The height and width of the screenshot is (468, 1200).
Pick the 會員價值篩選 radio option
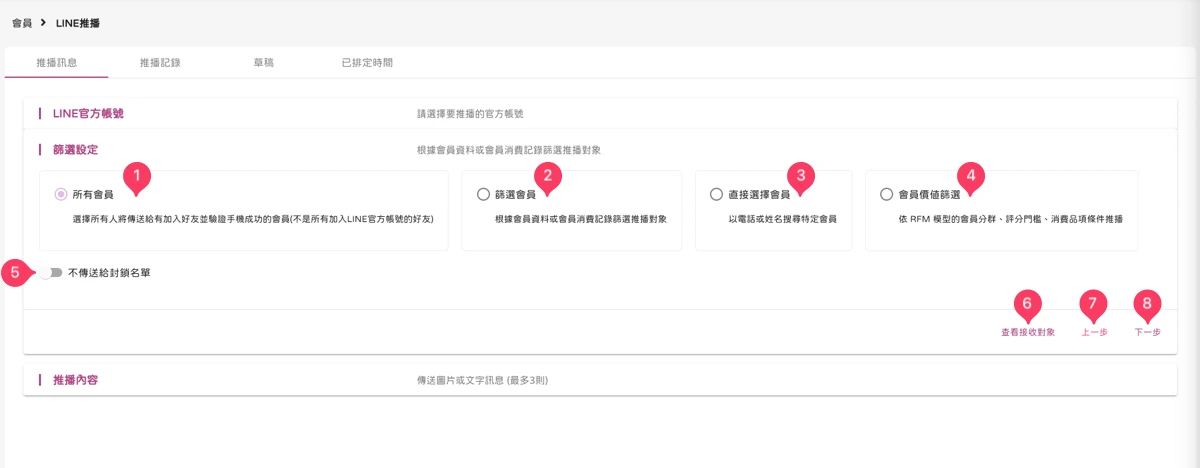coord(886,194)
